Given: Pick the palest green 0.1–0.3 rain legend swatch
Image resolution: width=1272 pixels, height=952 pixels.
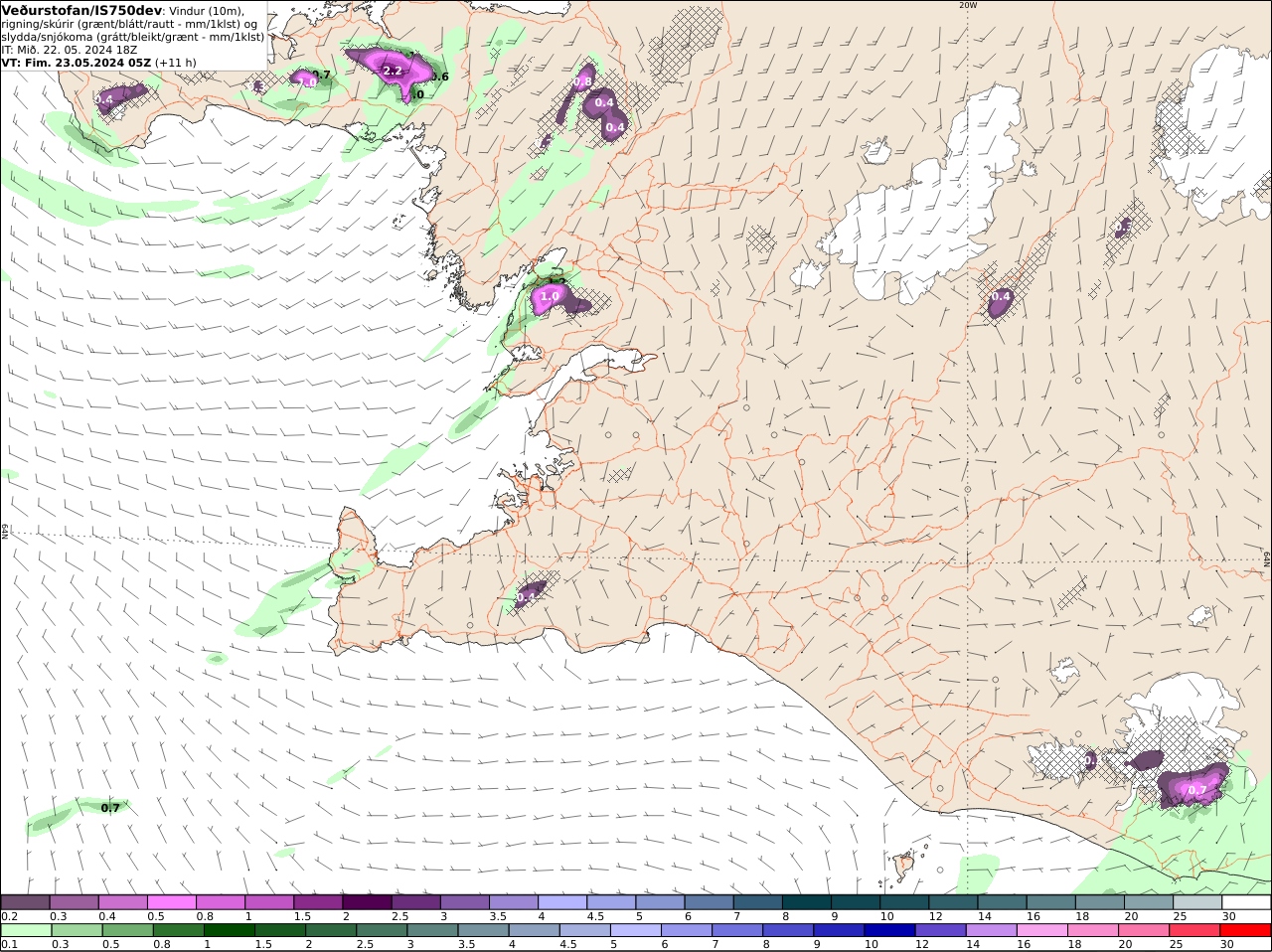Looking at the screenshot, I should pyautogui.click(x=25, y=931).
